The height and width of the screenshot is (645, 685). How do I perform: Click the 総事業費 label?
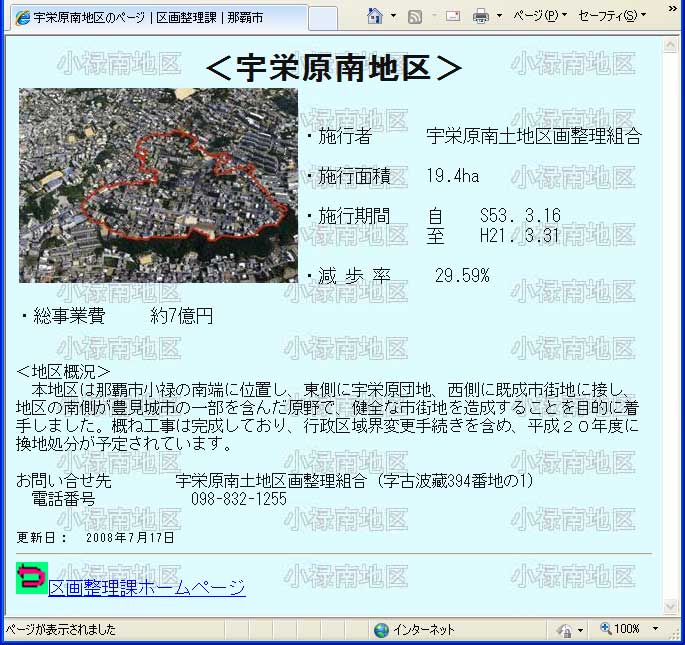click(69, 316)
